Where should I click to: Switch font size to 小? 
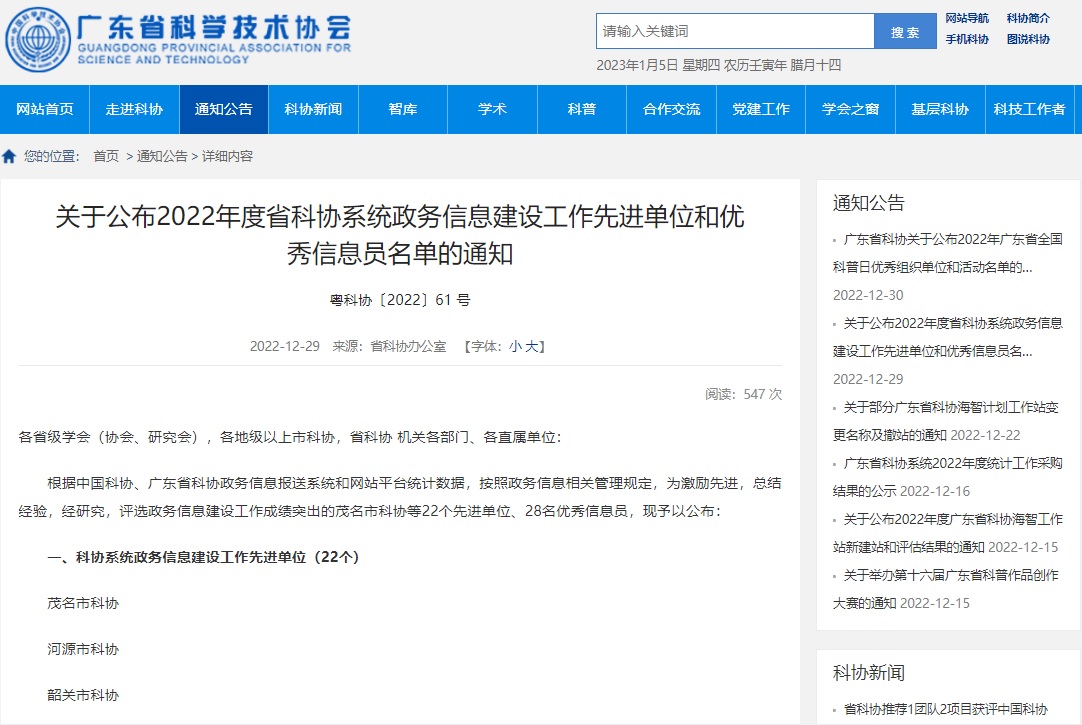coord(515,346)
